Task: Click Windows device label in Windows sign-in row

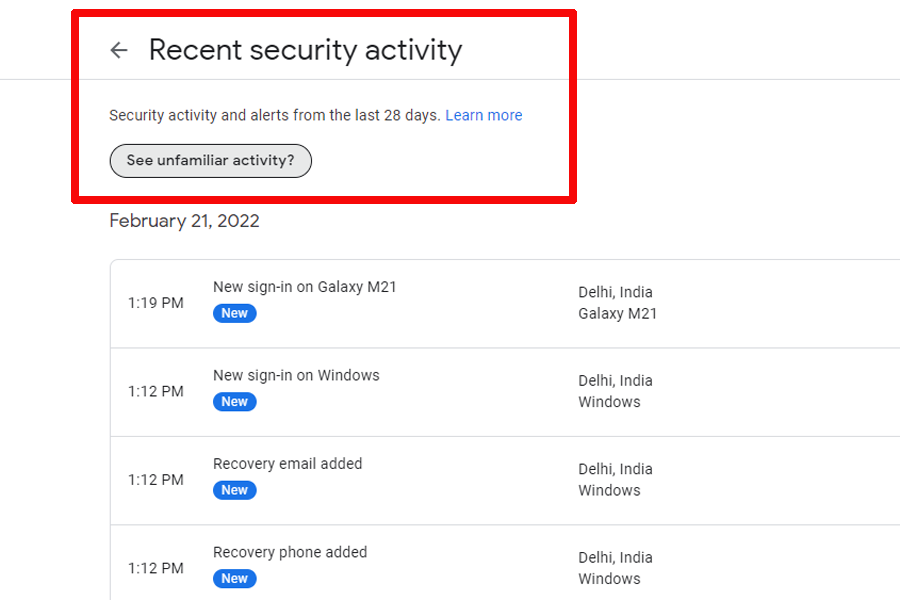Action: point(609,402)
